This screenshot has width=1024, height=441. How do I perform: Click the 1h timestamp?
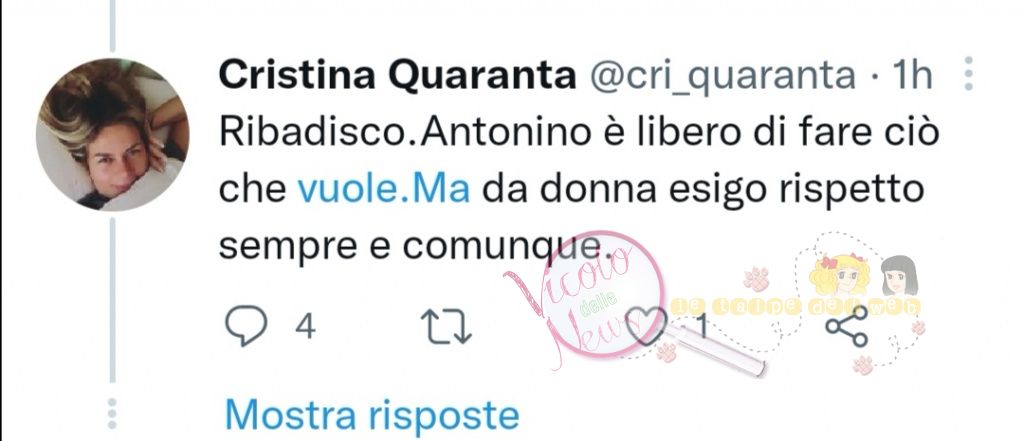913,76
